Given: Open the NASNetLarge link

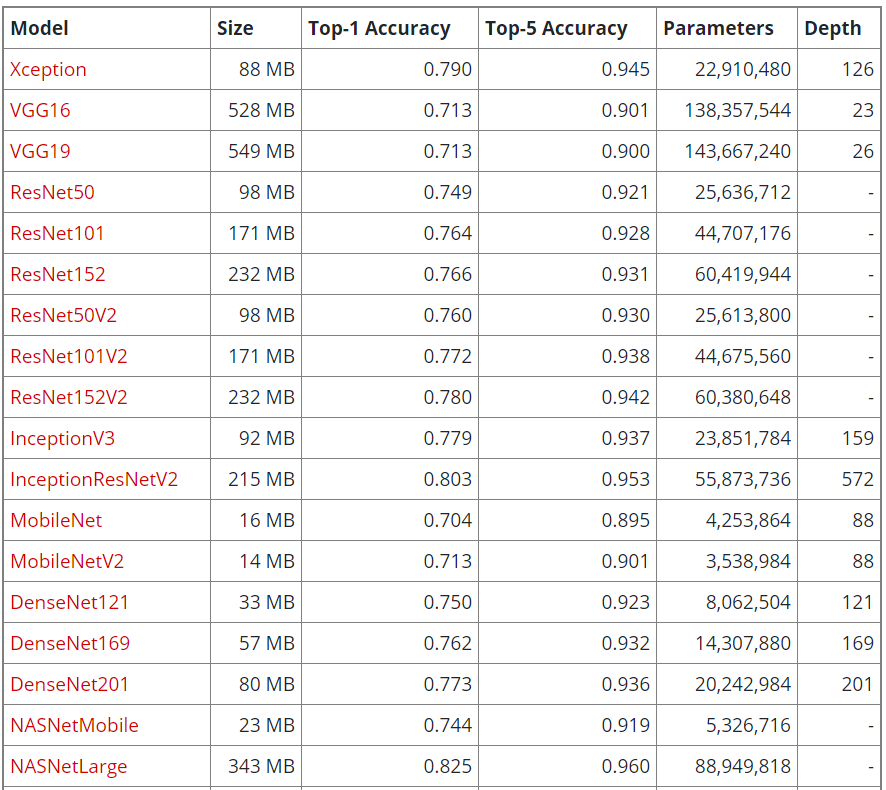Looking at the screenshot, I should pos(68,766).
